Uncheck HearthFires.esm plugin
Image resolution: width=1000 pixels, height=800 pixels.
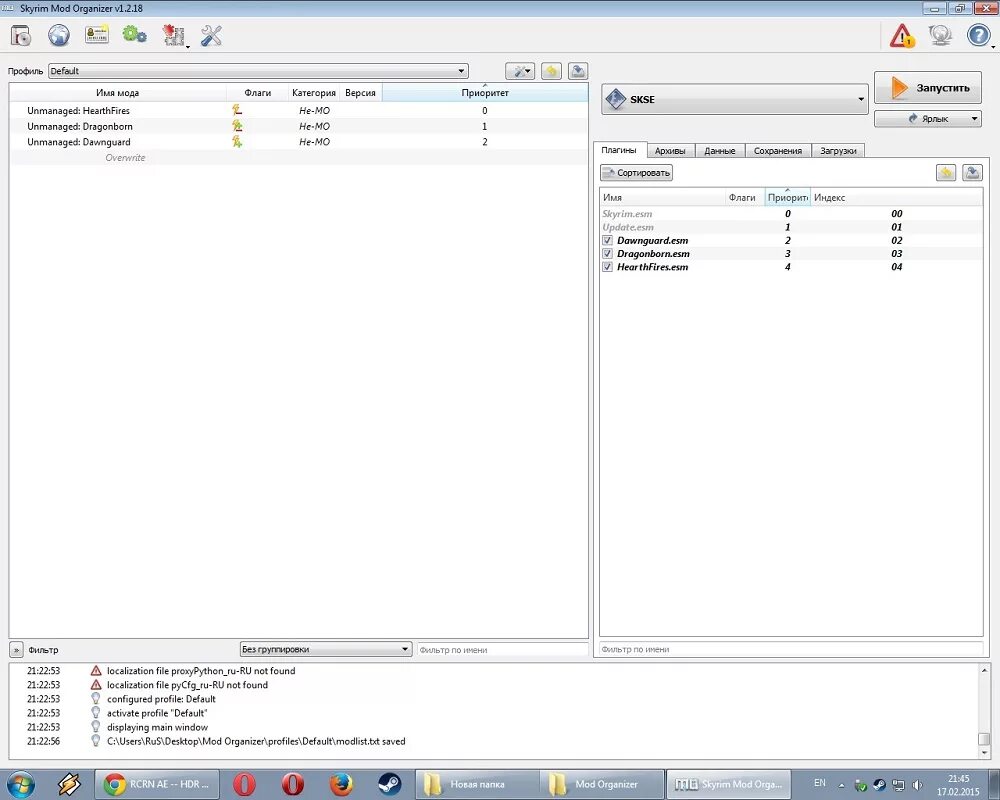click(x=607, y=267)
